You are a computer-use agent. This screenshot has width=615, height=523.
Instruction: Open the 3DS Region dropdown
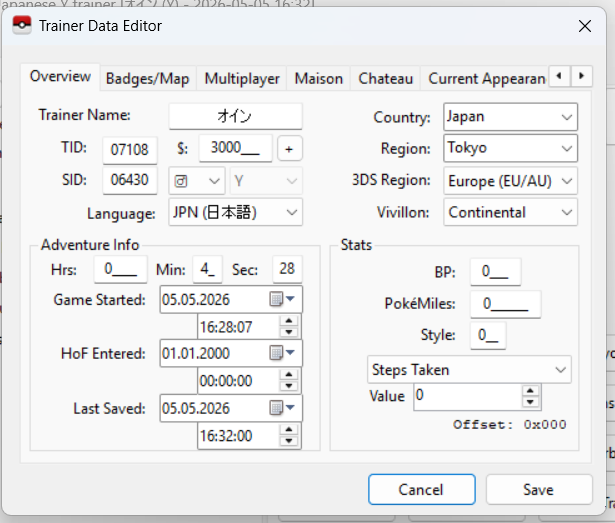510,181
